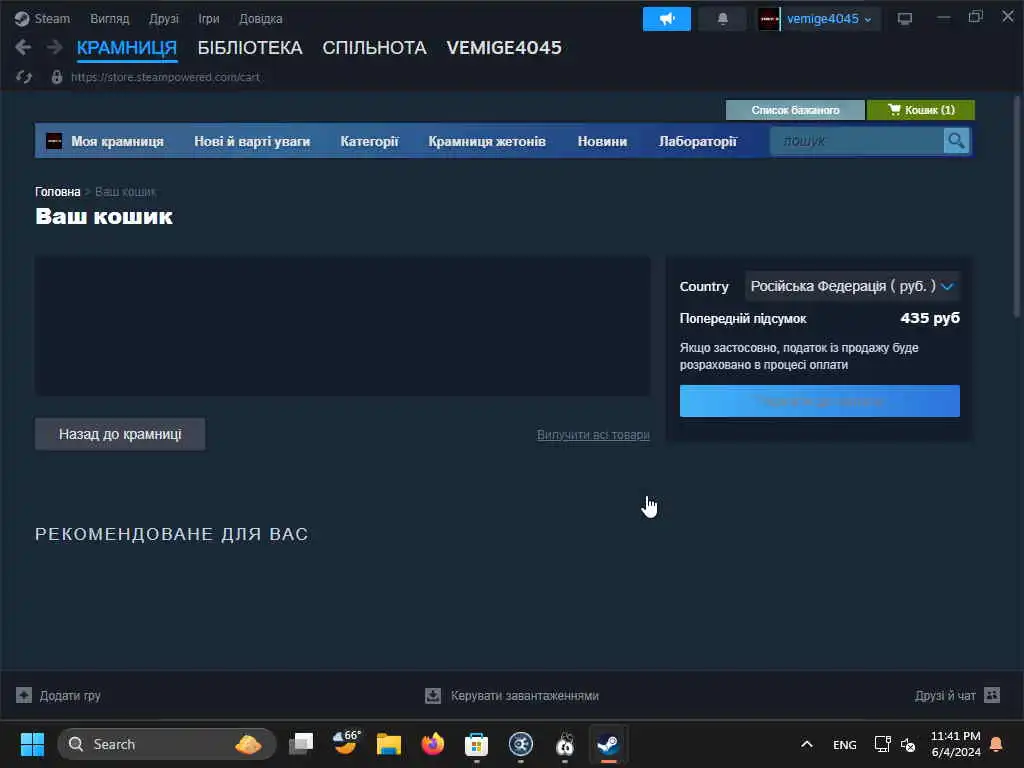This screenshot has width=1024, height=768.
Task: Click the announcements megaphone icon
Action: point(667,19)
